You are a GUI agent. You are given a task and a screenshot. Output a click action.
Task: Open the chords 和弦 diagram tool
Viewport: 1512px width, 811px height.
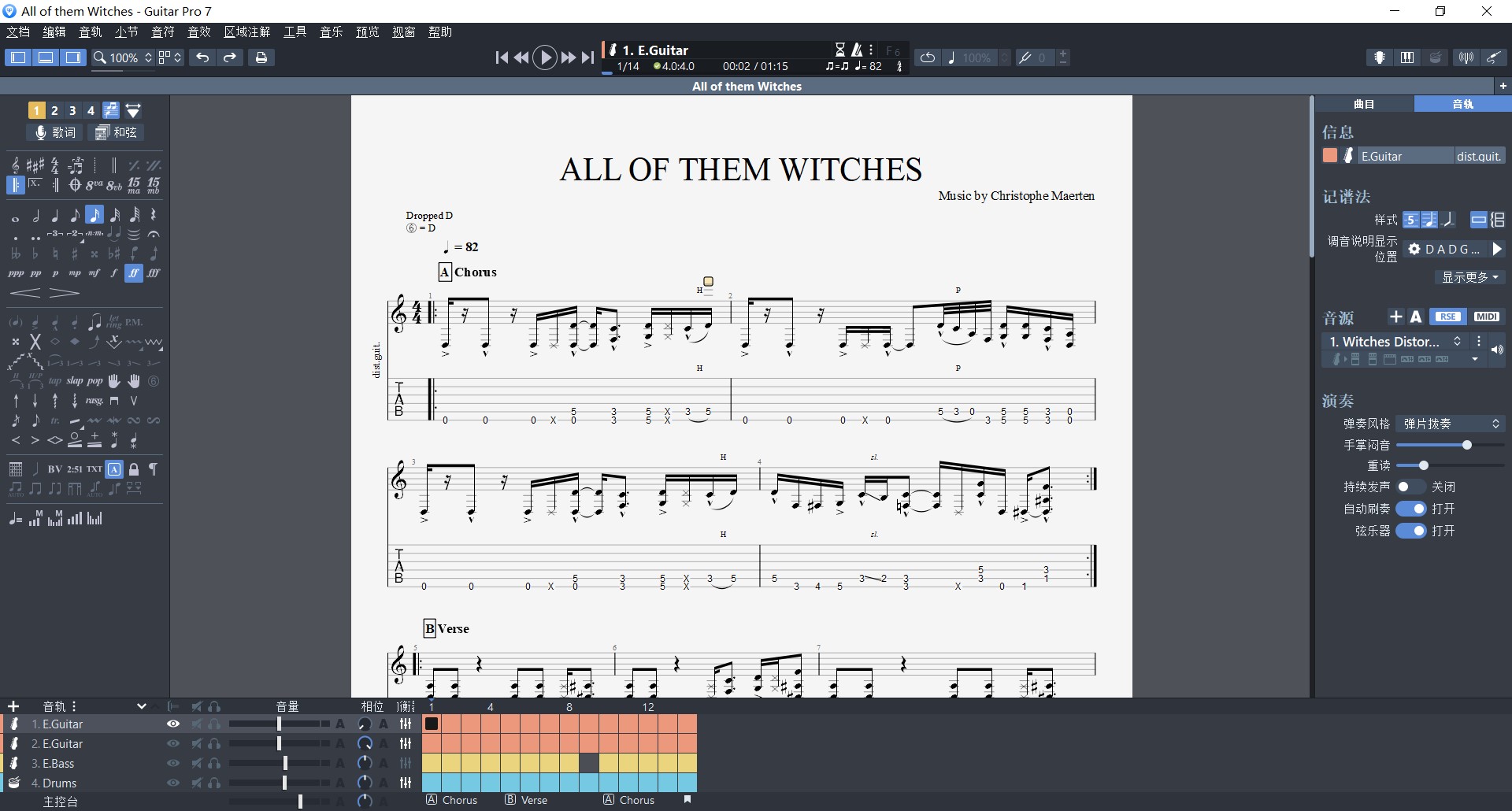(x=117, y=132)
